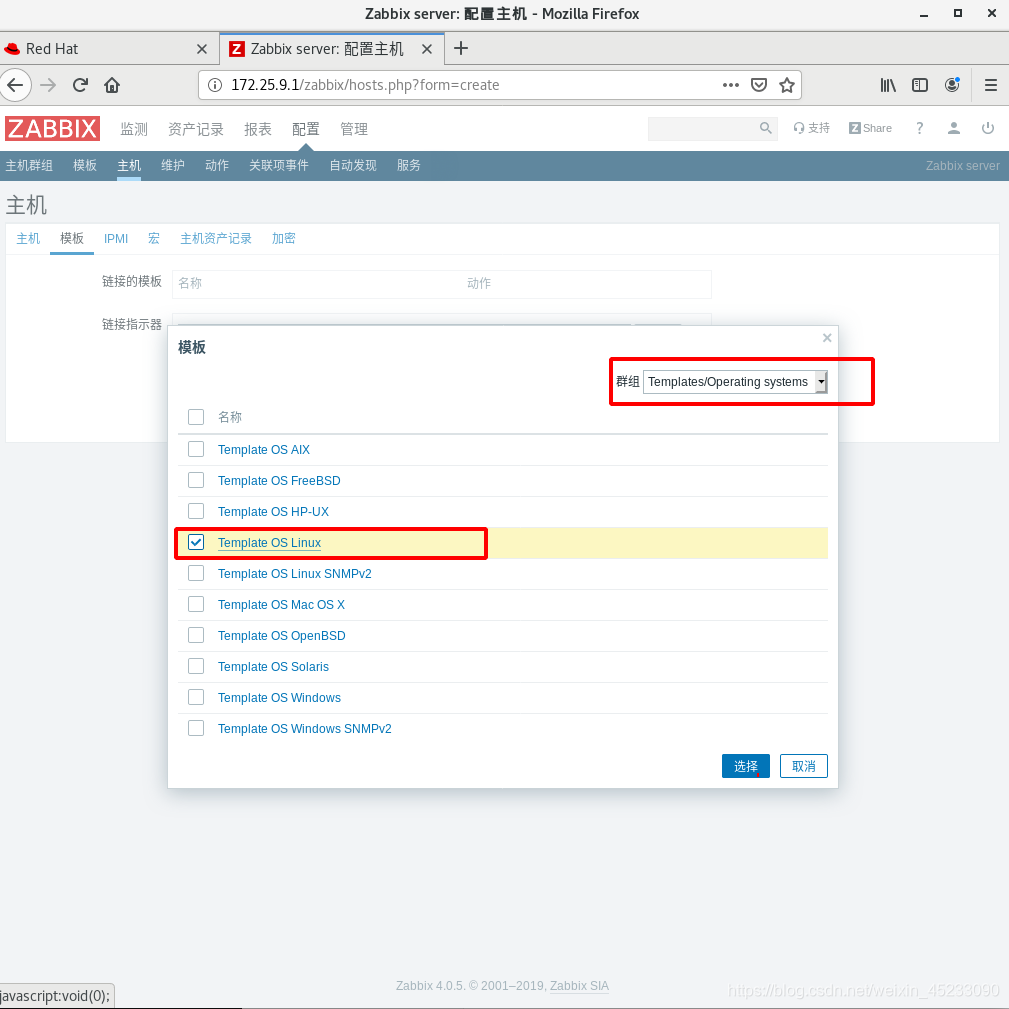
Task: Open Template OS Solaris link
Action: [x=273, y=667]
